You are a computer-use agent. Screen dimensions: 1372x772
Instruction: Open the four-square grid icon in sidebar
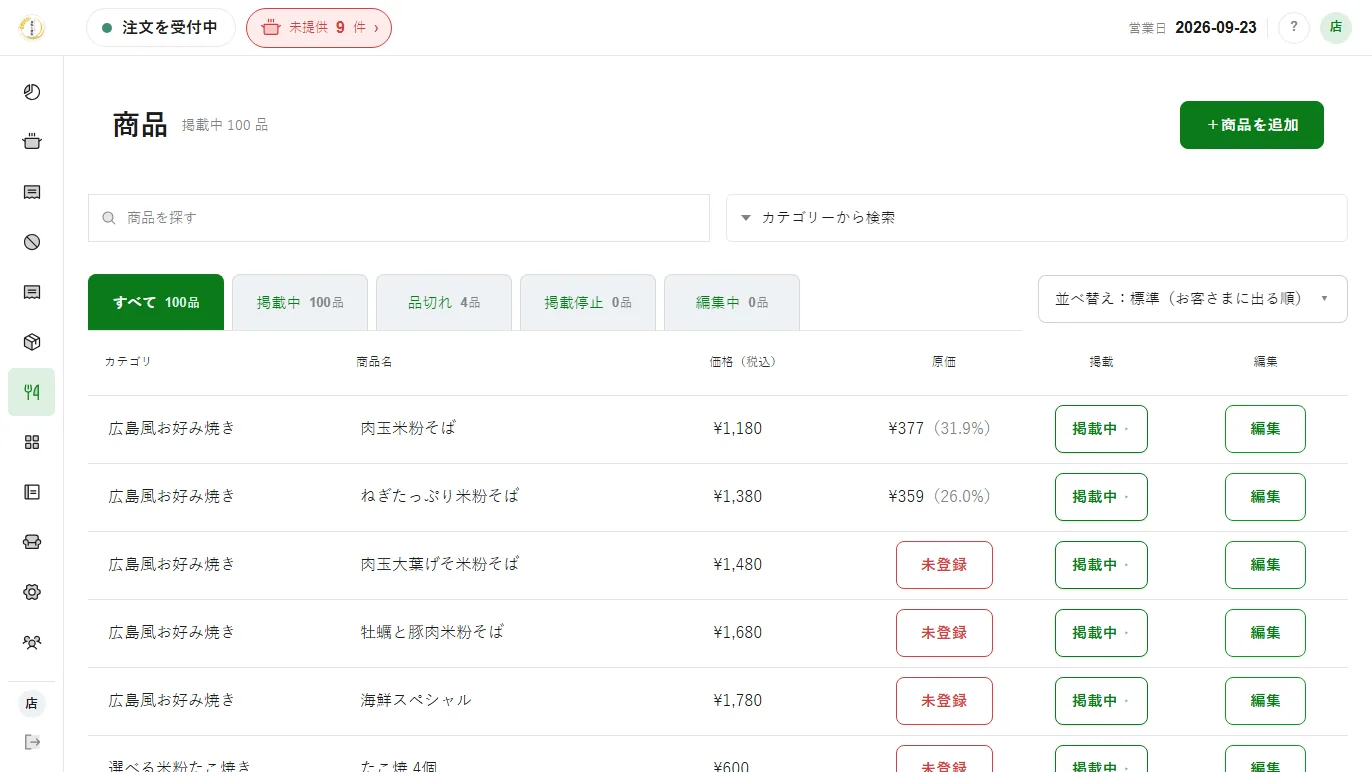(x=32, y=442)
